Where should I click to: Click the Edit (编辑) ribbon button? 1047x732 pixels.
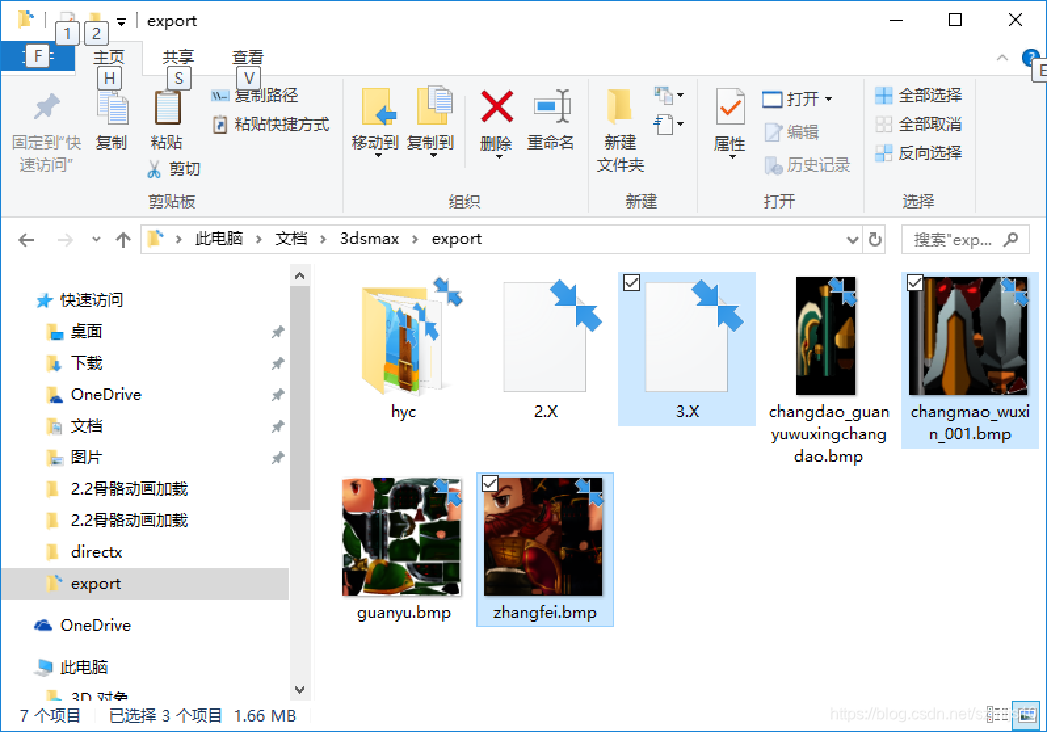[792, 132]
